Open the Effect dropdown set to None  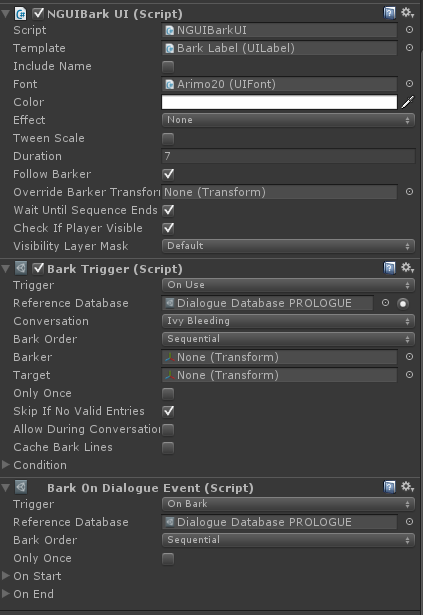pyautogui.click(x=288, y=120)
